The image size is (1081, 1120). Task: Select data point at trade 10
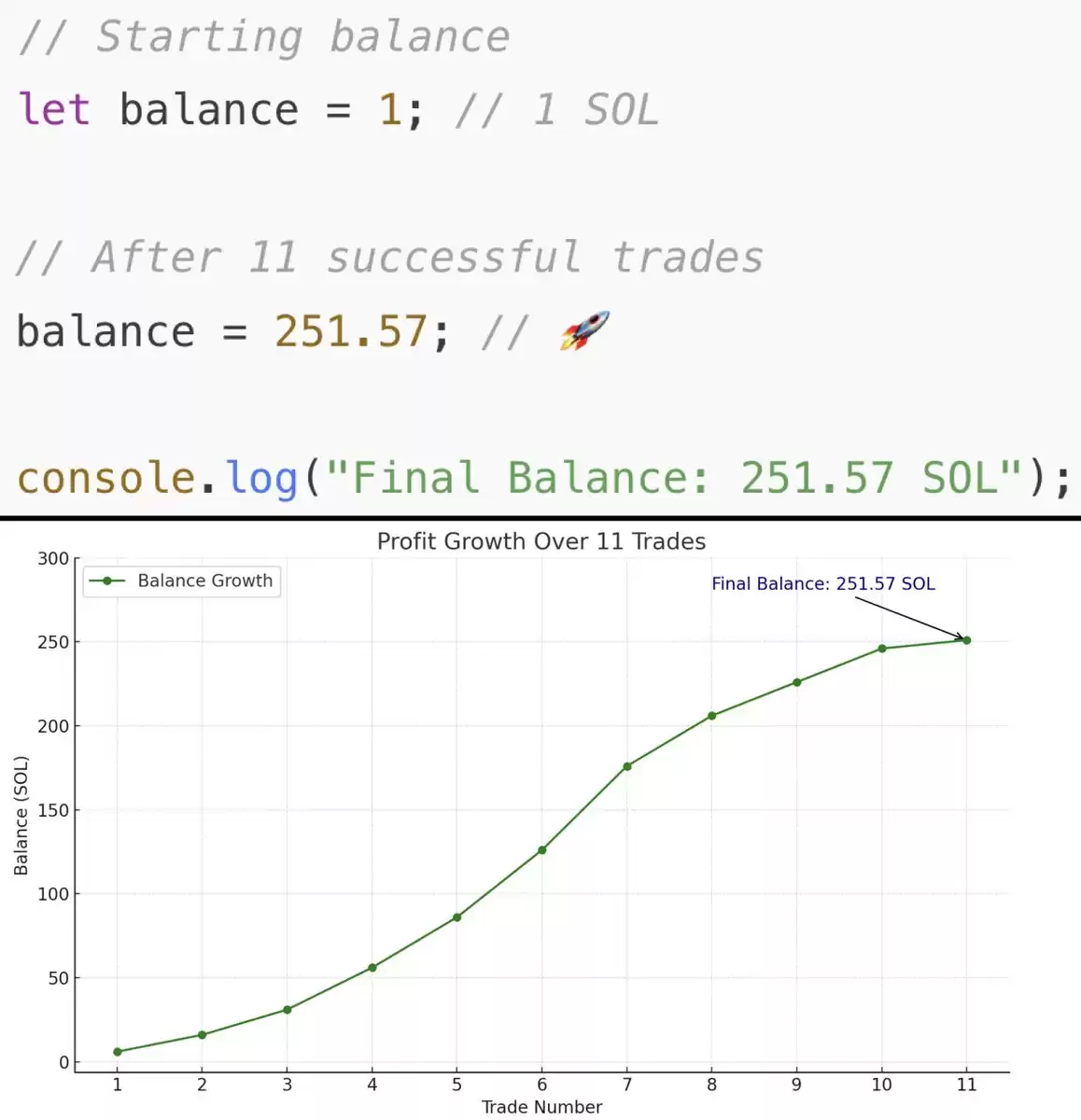(882, 649)
